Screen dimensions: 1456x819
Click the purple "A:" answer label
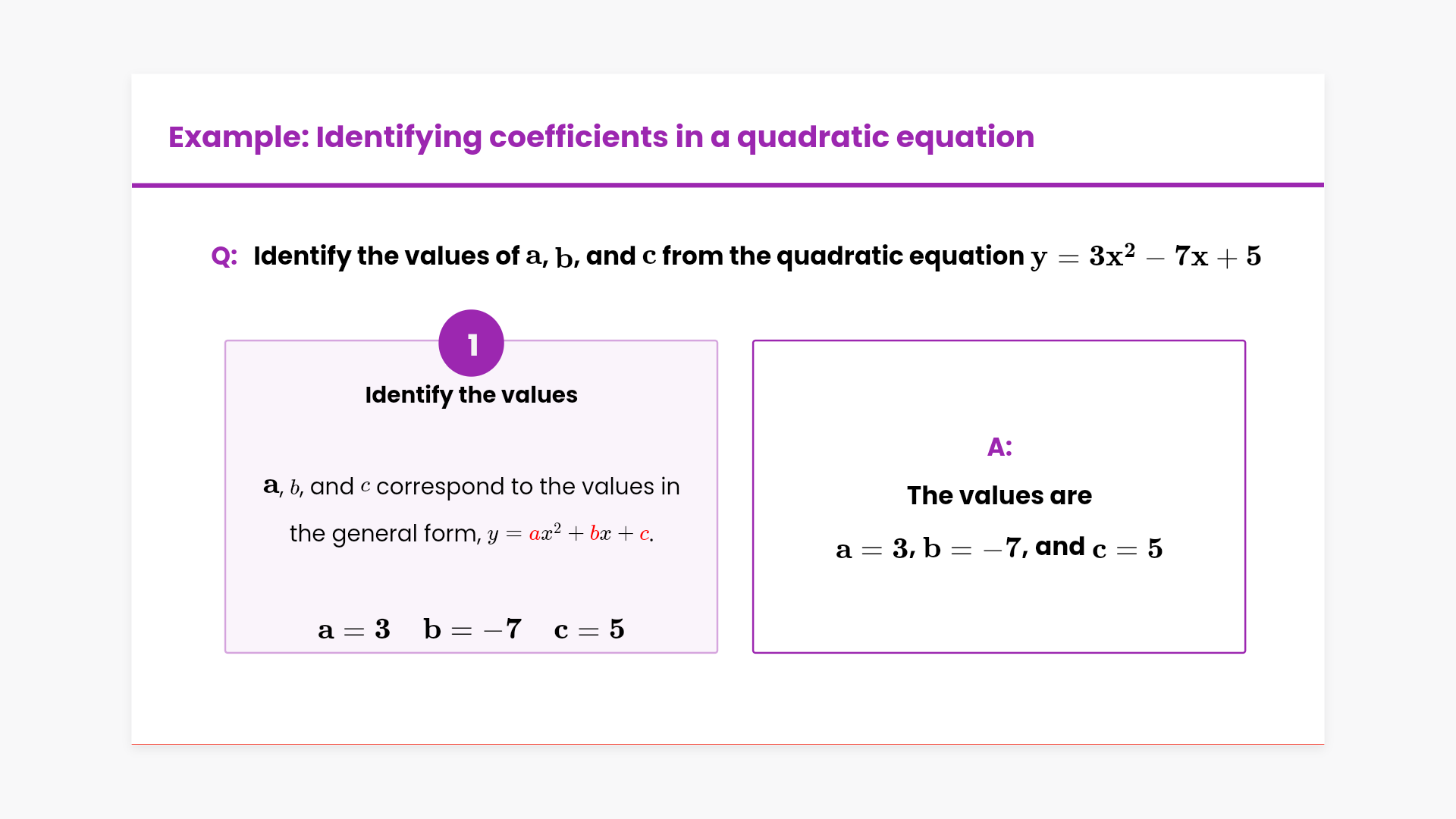[x=999, y=447]
